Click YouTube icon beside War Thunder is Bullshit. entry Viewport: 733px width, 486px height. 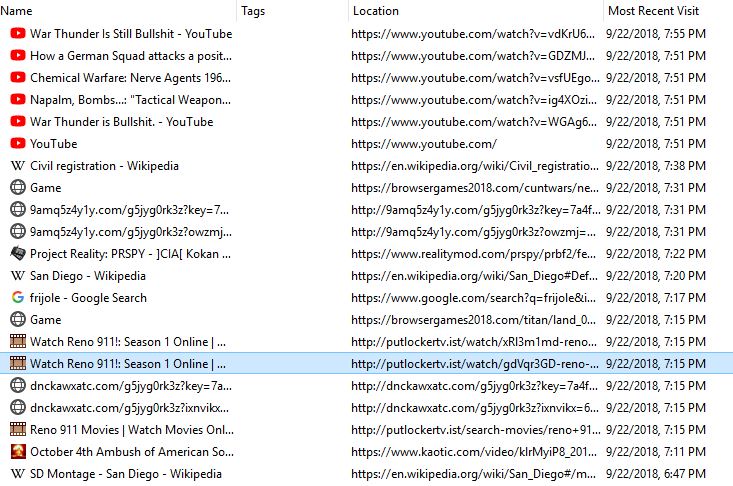(x=18, y=122)
